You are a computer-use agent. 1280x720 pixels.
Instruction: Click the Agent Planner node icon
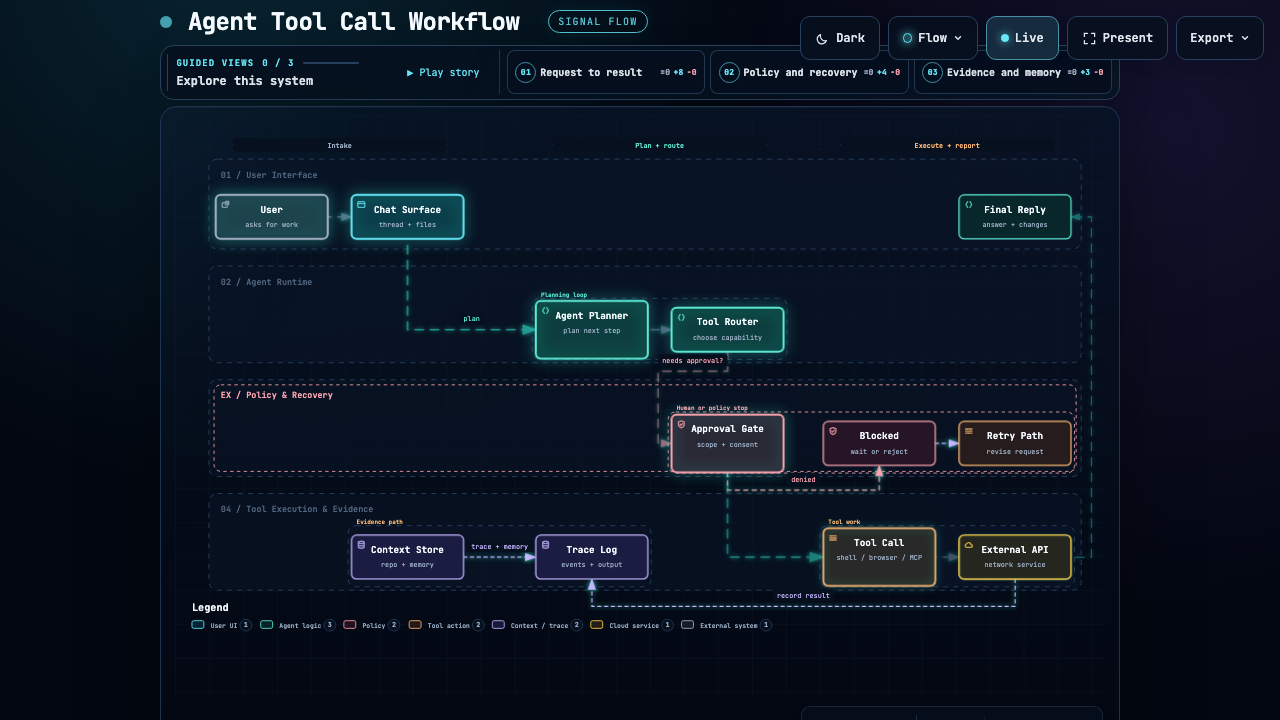click(x=545, y=310)
